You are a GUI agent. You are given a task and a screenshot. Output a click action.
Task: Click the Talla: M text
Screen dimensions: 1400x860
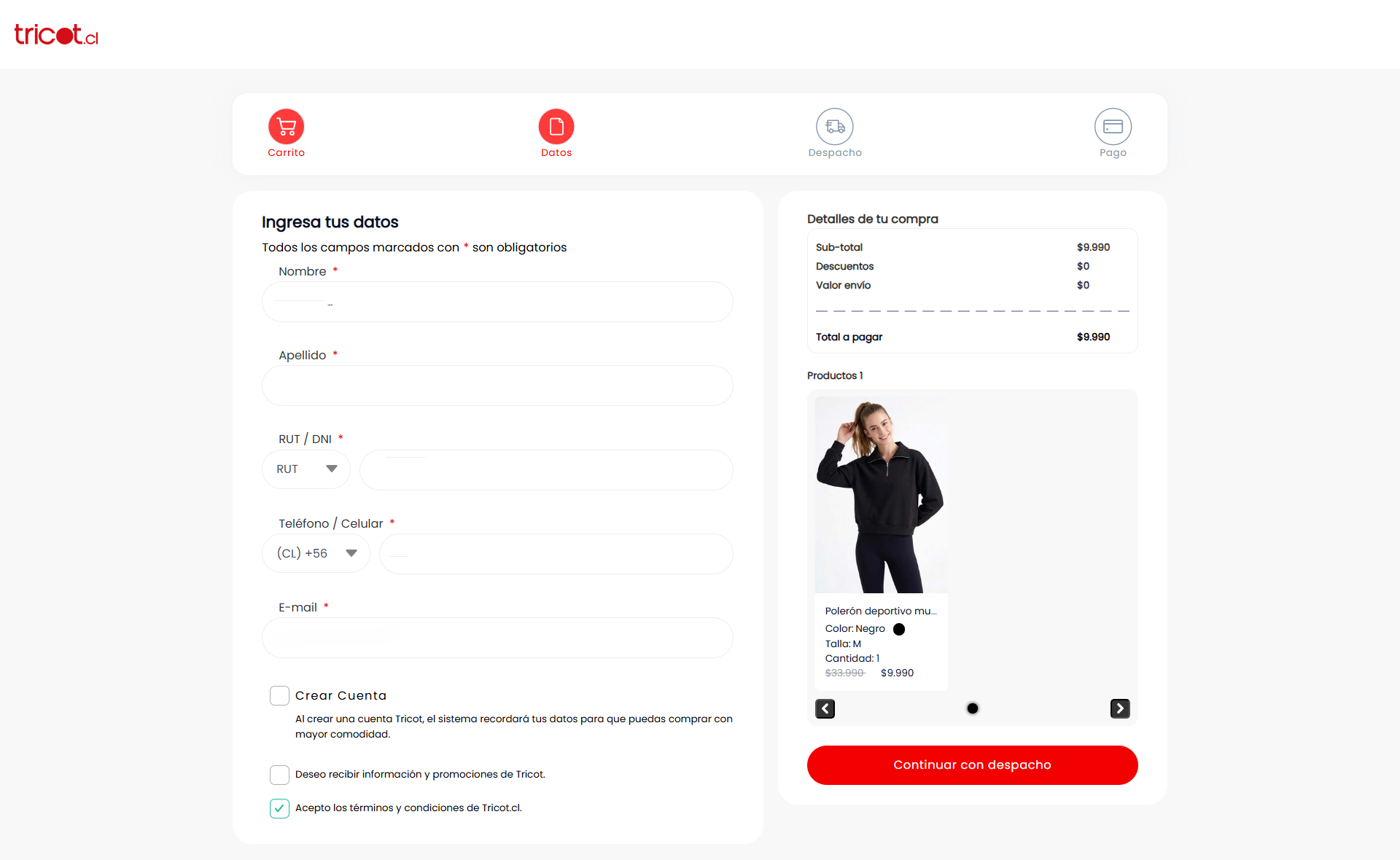coord(843,644)
